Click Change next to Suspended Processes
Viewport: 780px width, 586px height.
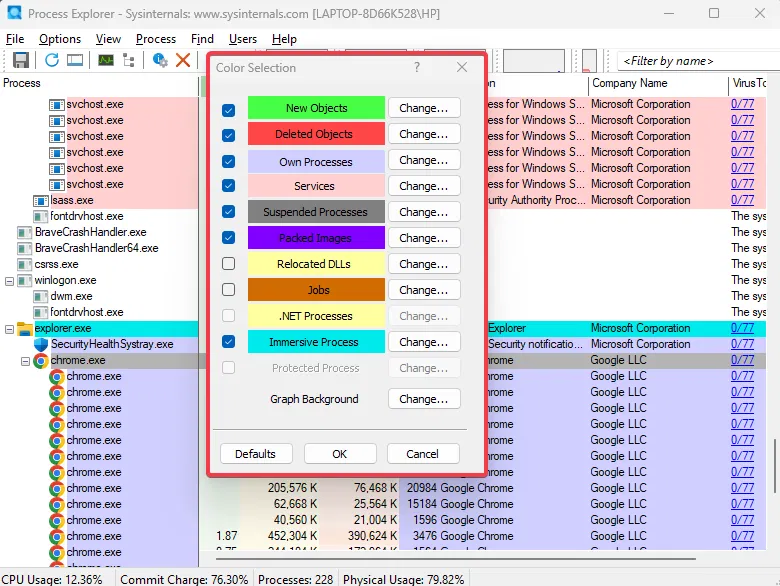(x=423, y=212)
